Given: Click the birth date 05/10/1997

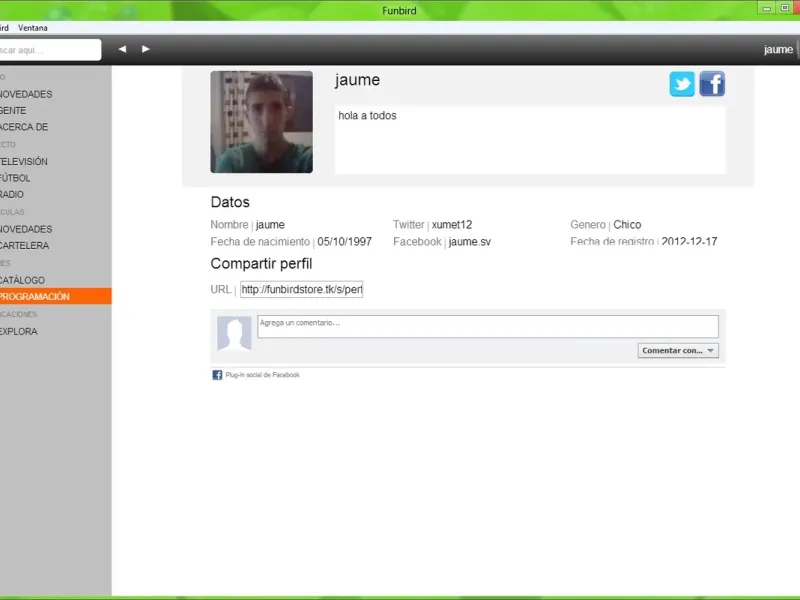Looking at the screenshot, I should (x=344, y=242).
